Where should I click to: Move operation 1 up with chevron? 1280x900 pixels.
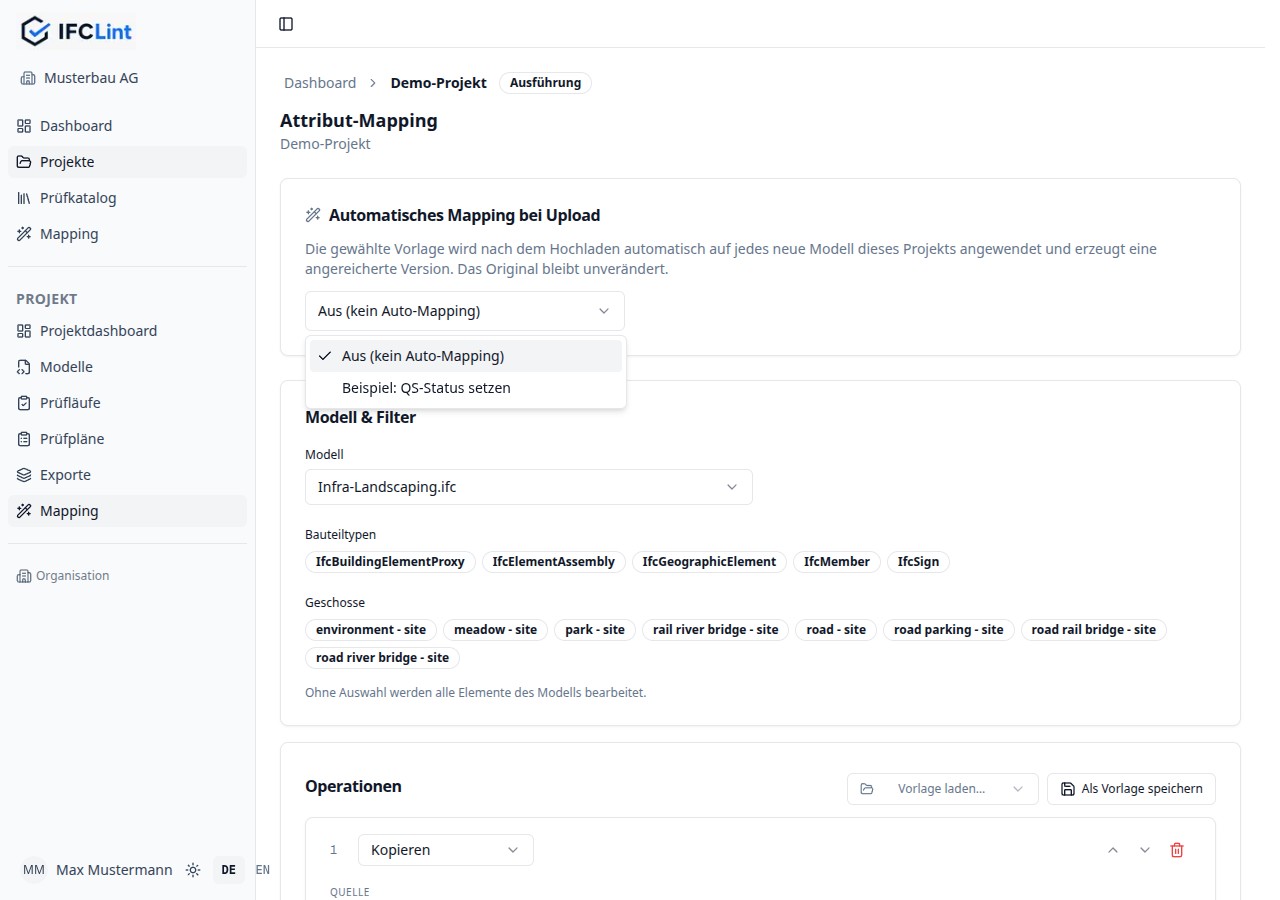click(x=1113, y=850)
